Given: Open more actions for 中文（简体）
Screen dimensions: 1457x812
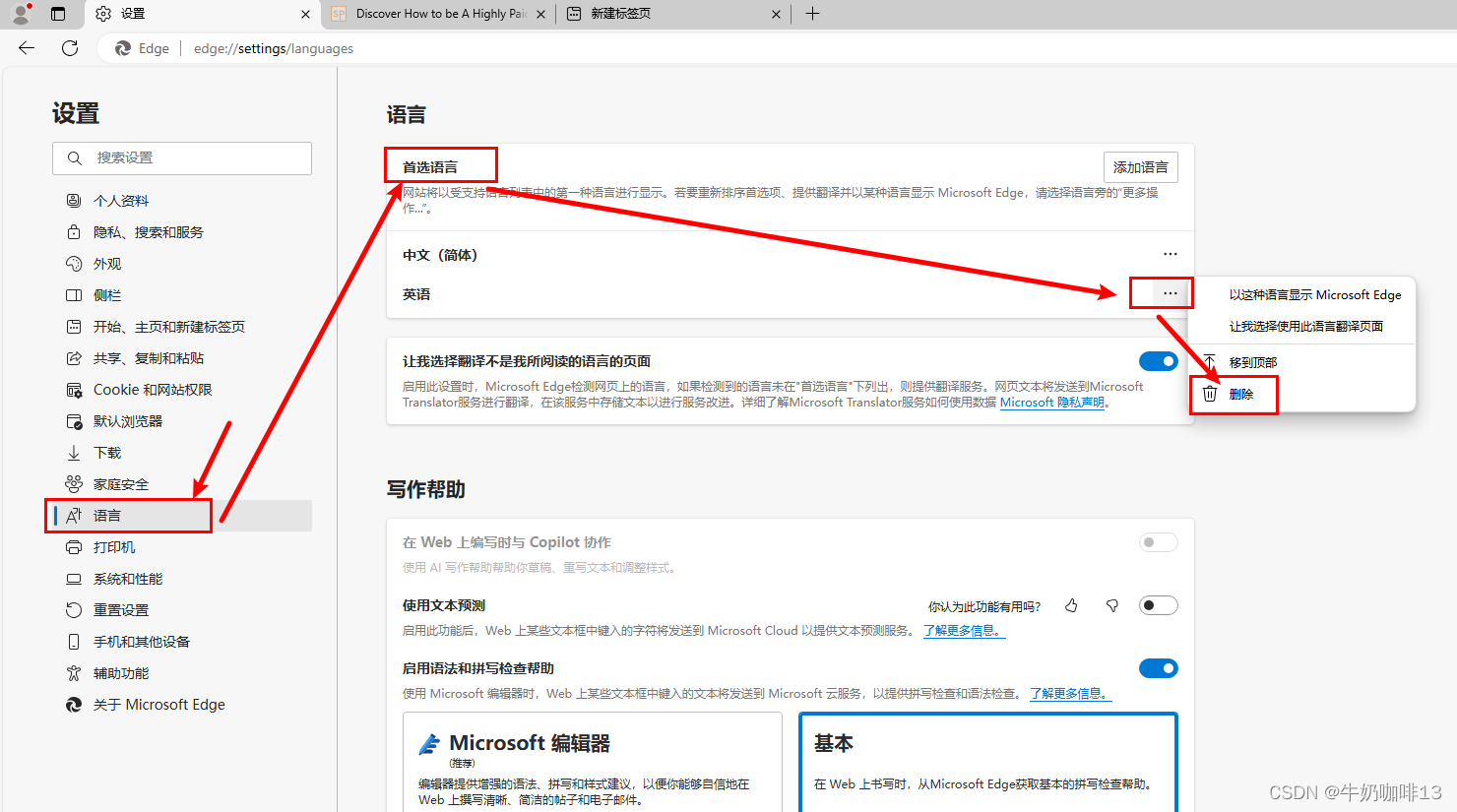Looking at the screenshot, I should tap(1171, 254).
